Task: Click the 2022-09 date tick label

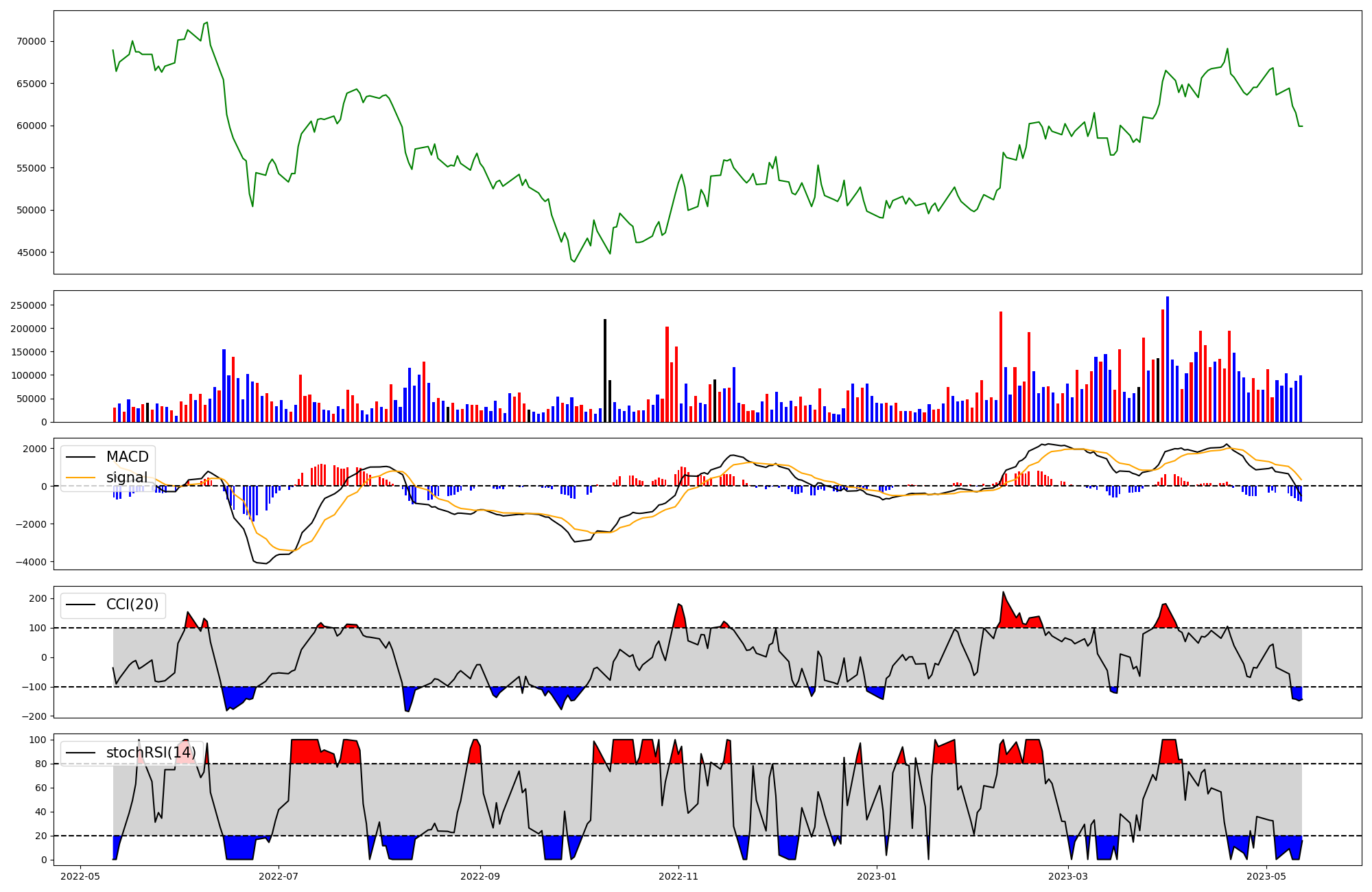Action: tap(480, 876)
